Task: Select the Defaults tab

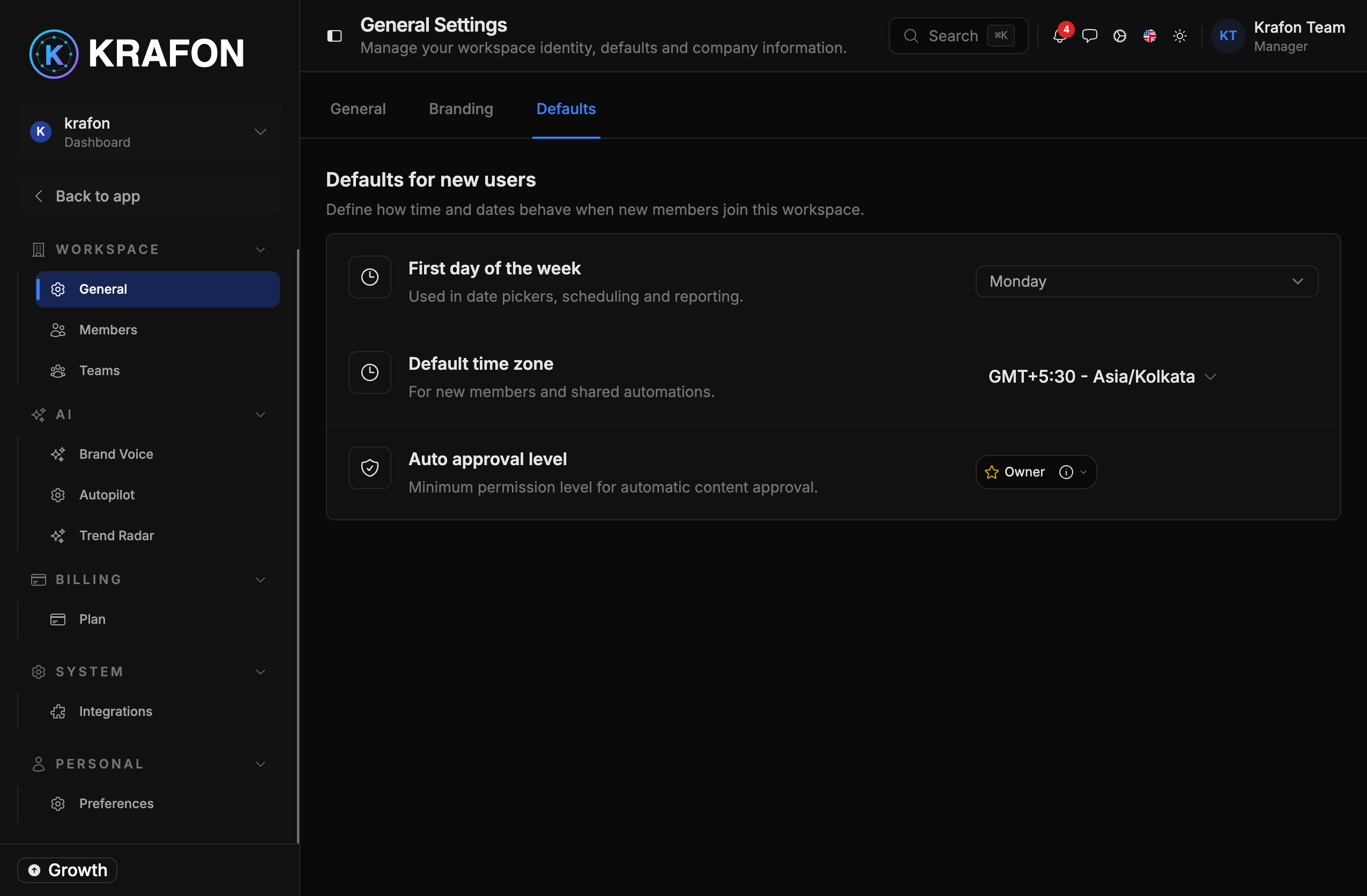Action: click(x=566, y=109)
